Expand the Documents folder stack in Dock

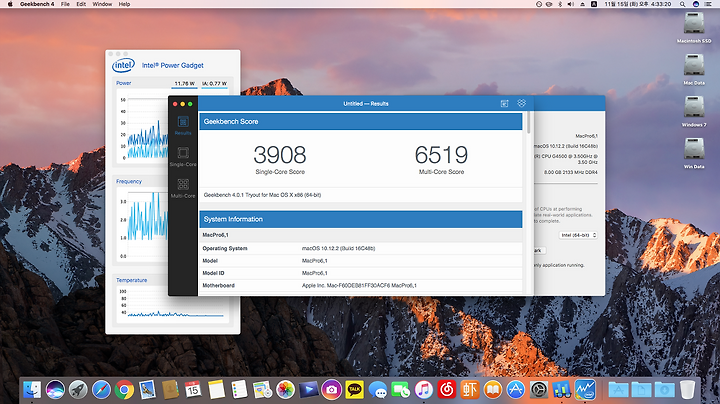coord(641,390)
